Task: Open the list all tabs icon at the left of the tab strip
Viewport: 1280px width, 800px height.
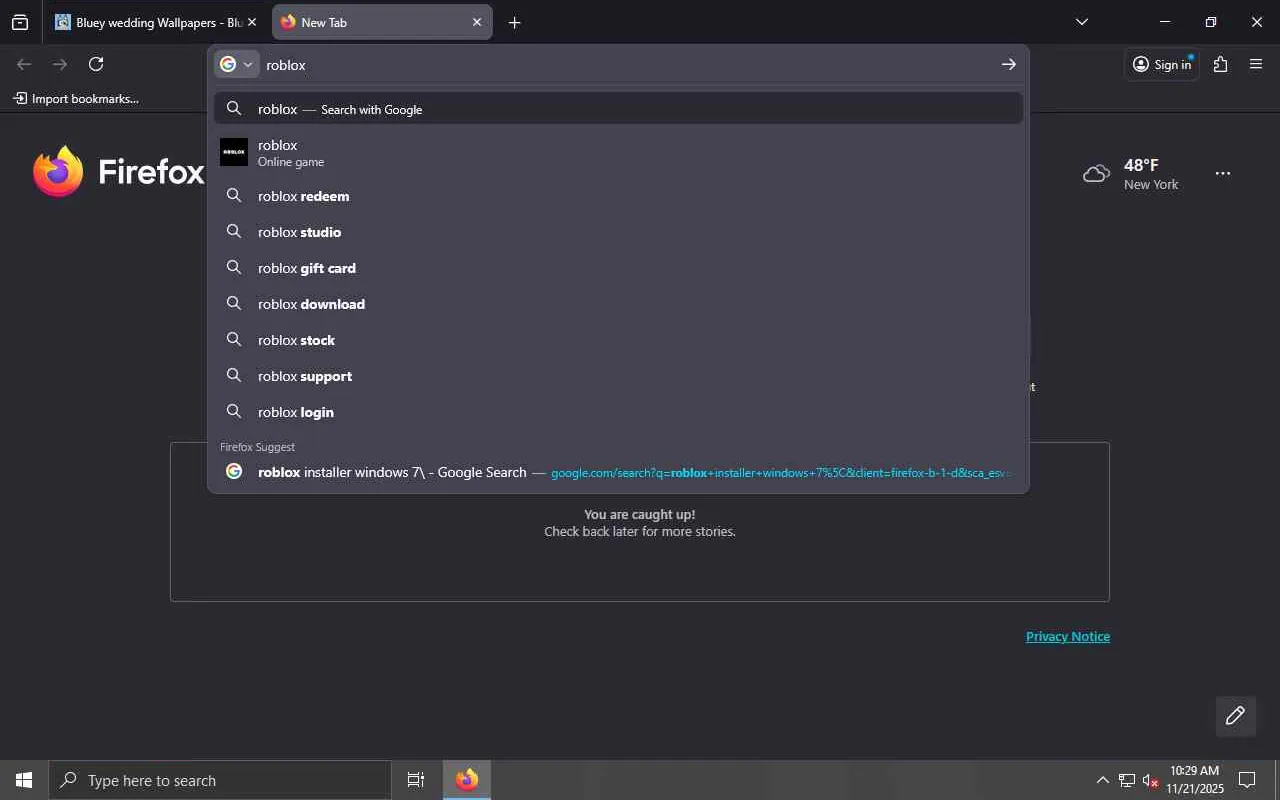Action: [20, 22]
